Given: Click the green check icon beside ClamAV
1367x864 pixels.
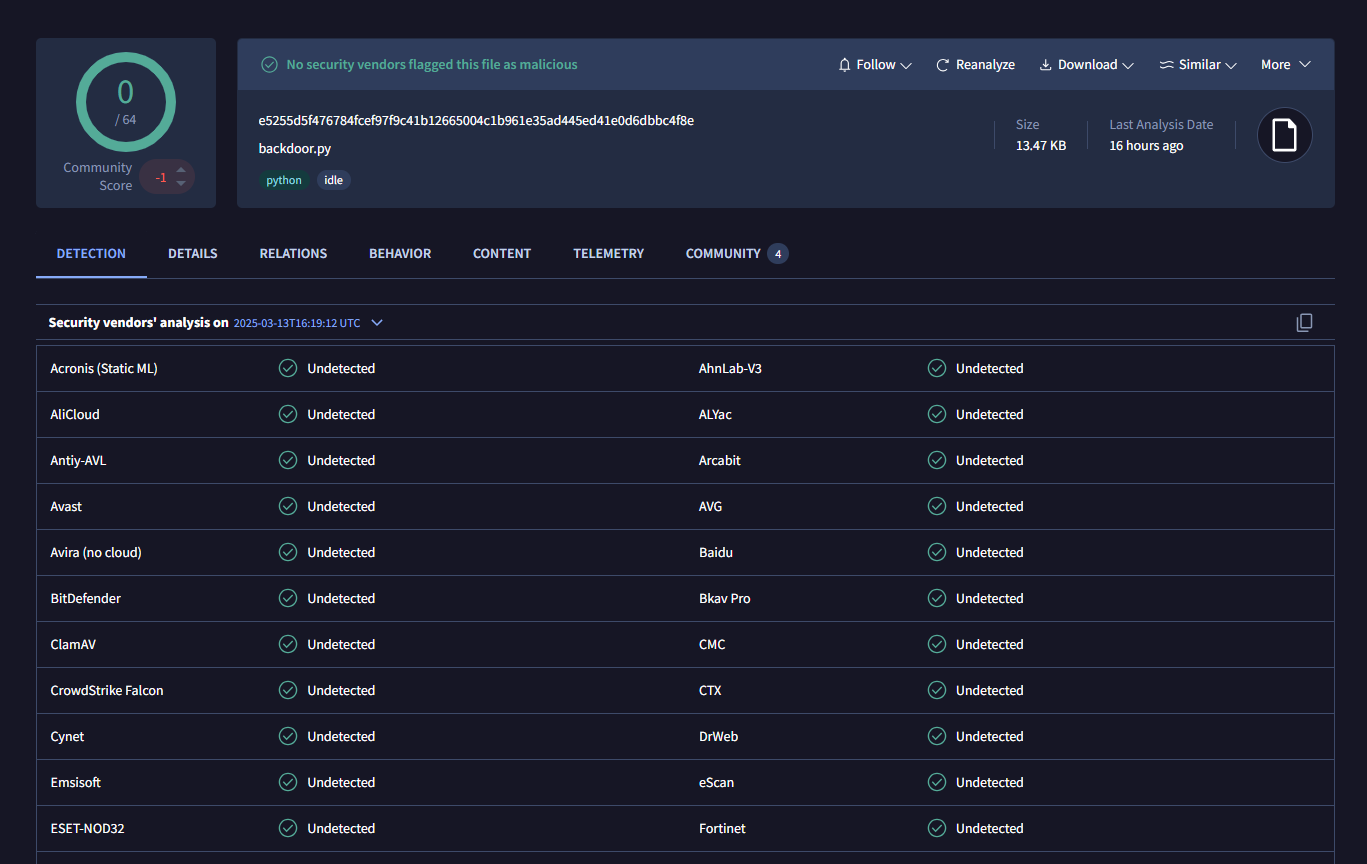Looking at the screenshot, I should [288, 645].
